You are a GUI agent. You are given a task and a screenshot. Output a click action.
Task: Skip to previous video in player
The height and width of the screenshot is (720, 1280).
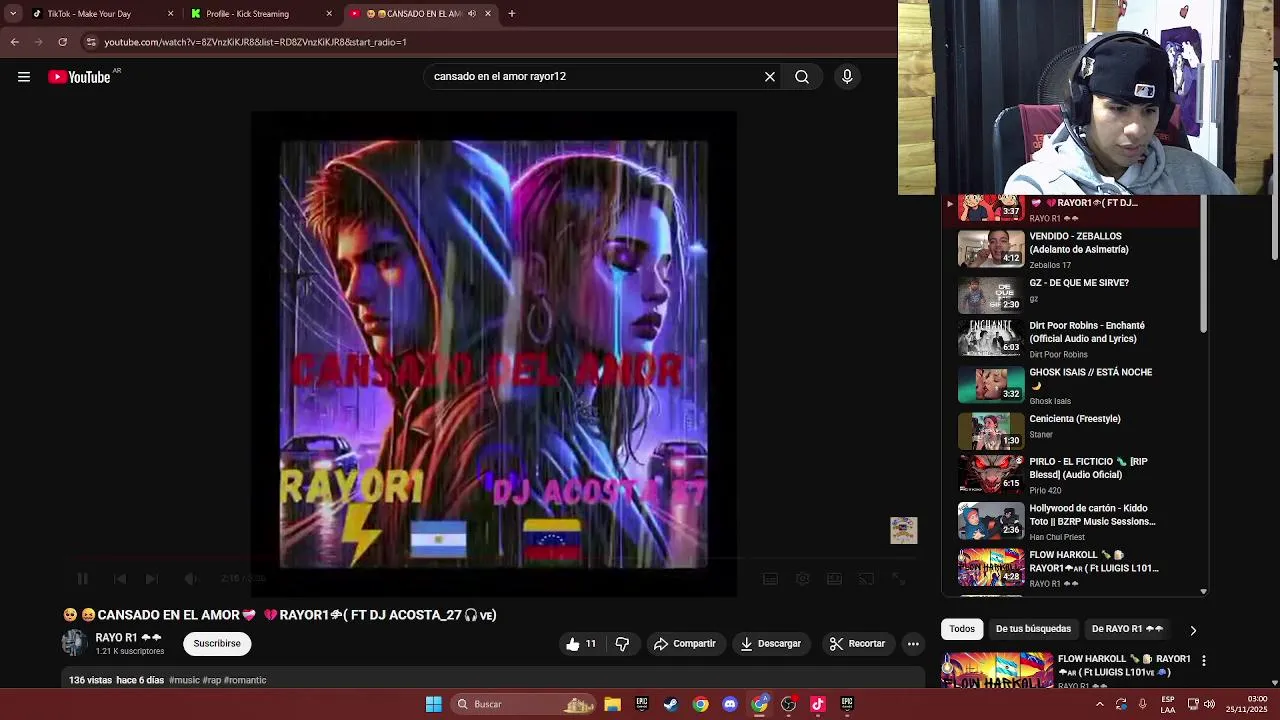120,579
